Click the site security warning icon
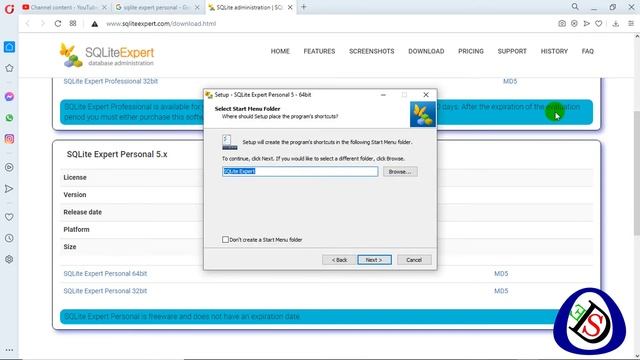This screenshot has height=360, width=640. coord(95,24)
